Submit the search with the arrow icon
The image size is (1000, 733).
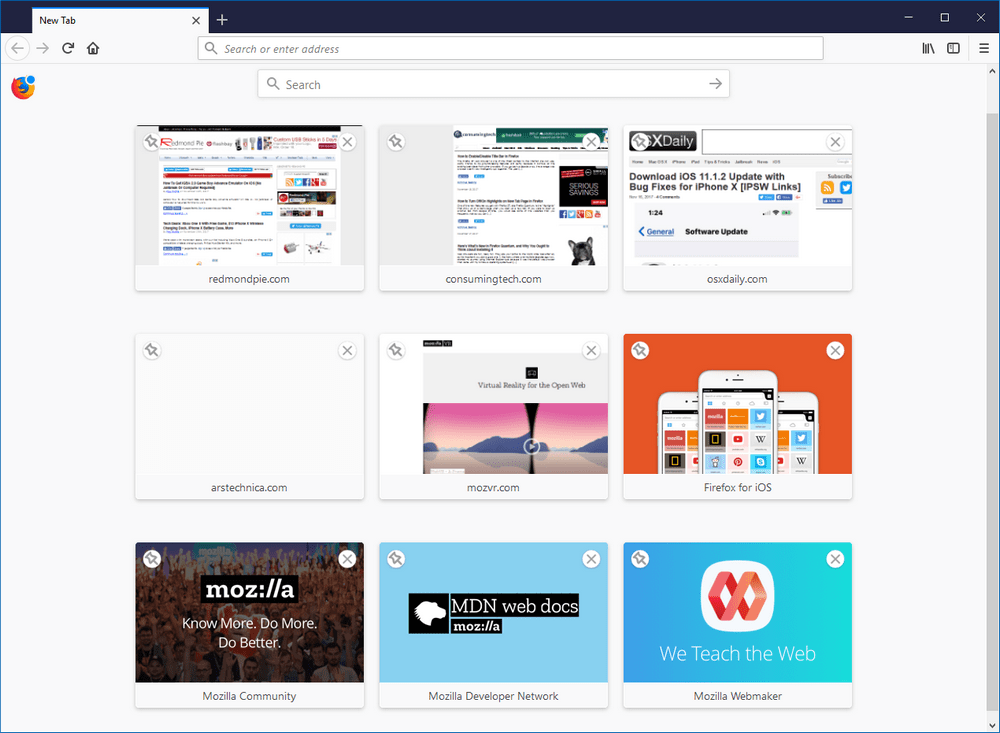click(715, 84)
